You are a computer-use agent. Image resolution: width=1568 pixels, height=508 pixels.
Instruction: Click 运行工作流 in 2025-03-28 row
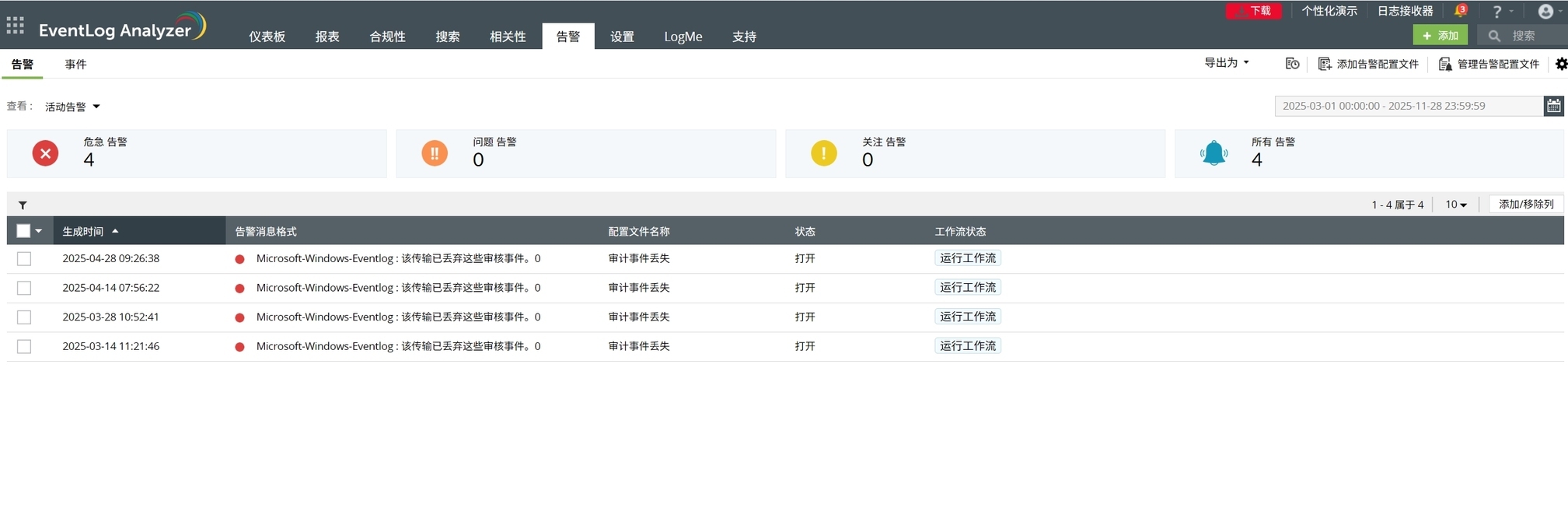[968, 317]
